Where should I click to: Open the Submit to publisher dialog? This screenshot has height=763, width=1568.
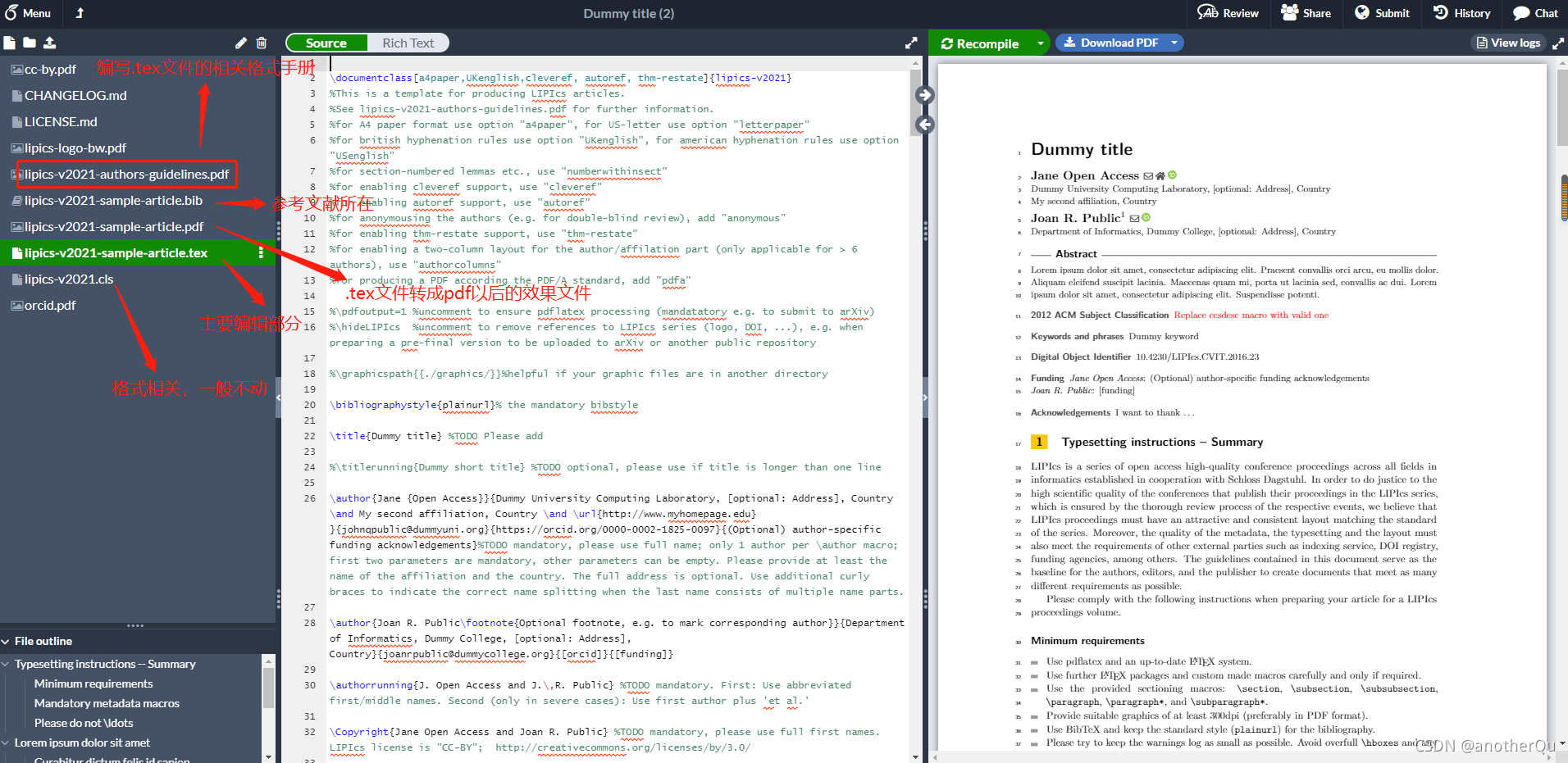point(1382,13)
